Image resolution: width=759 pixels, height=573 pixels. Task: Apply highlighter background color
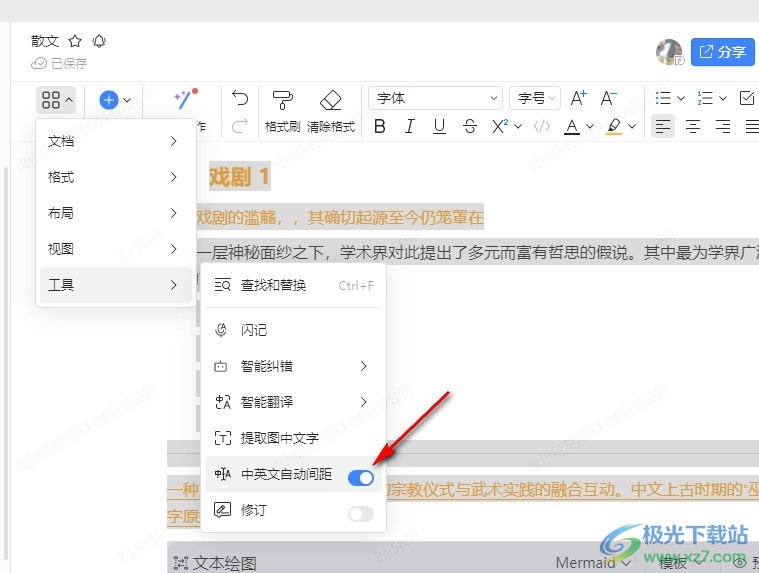614,127
